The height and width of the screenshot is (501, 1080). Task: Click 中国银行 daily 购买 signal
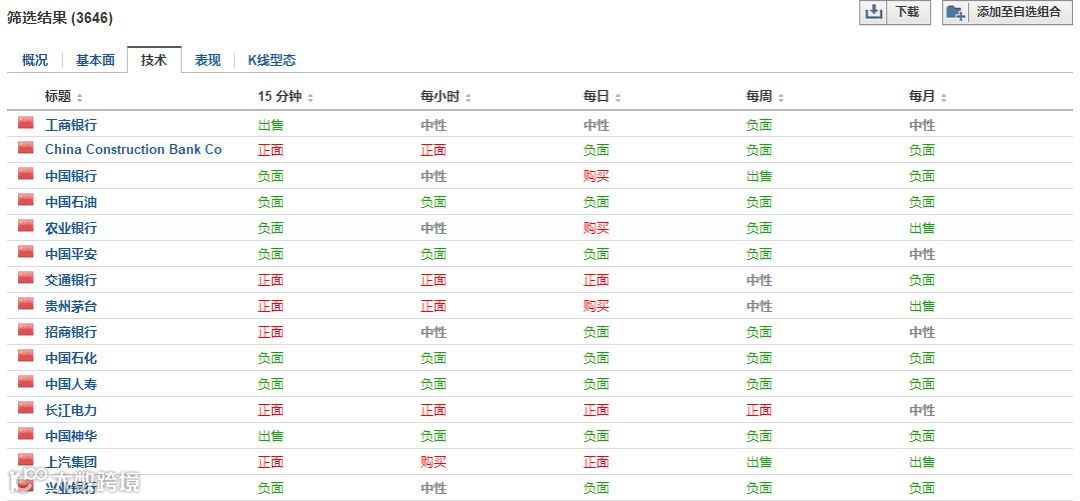point(596,176)
